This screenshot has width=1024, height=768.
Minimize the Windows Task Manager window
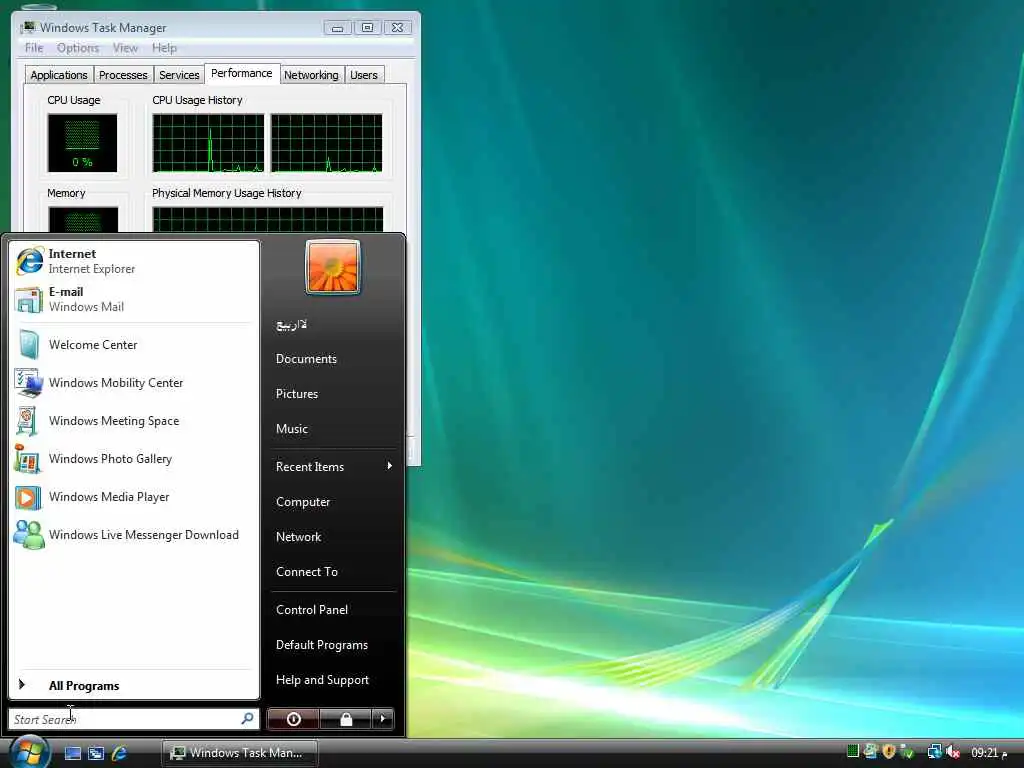338,28
